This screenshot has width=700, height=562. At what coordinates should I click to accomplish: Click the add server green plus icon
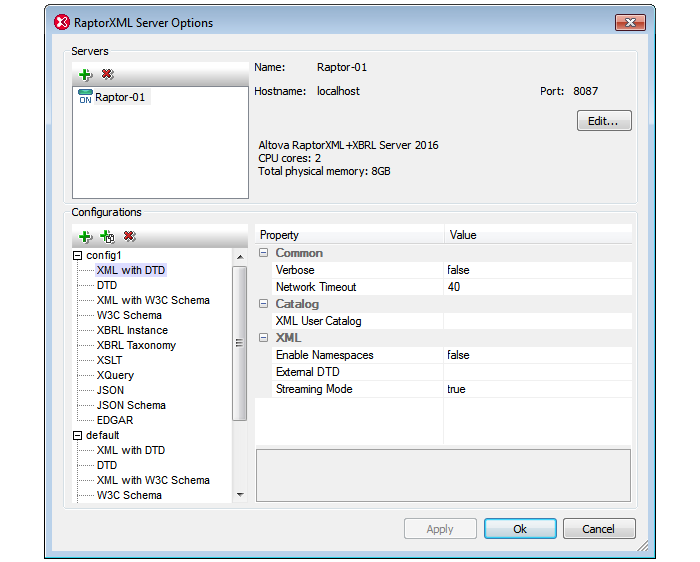[x=85, y=75]
